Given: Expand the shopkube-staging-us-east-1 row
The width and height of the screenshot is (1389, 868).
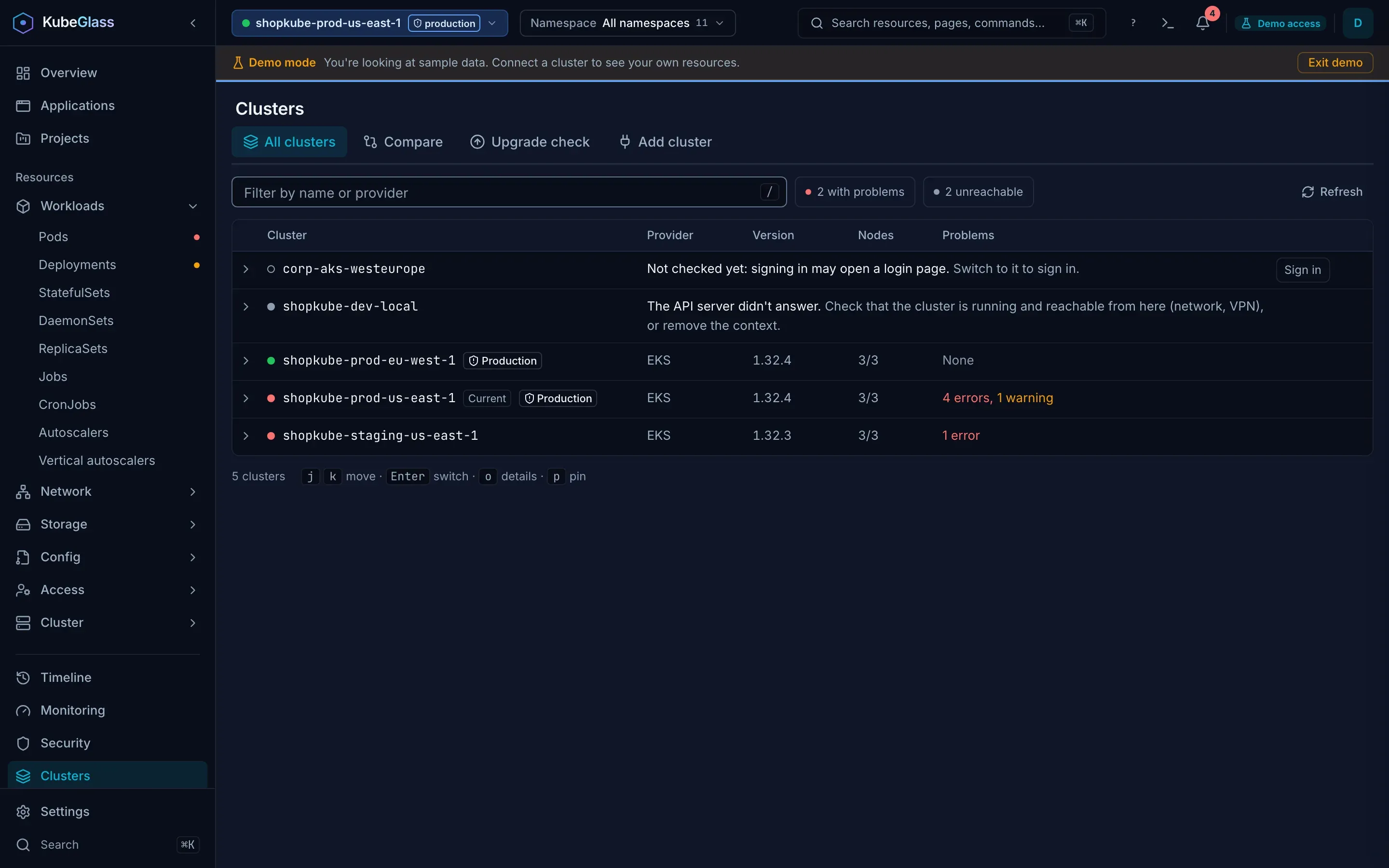Looking at the screenshot, I should coord(245,436).
